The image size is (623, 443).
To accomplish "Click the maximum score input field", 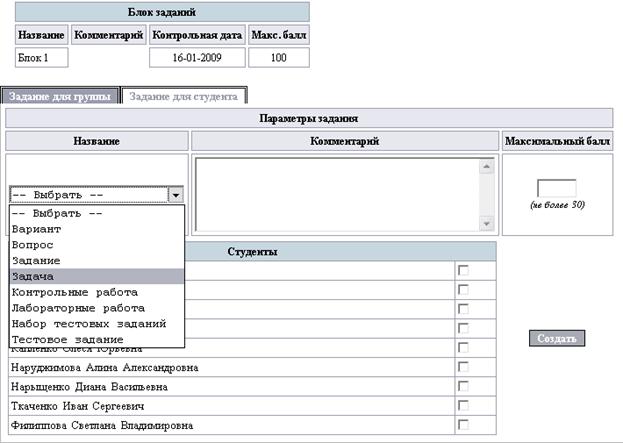I will point(556,188).
